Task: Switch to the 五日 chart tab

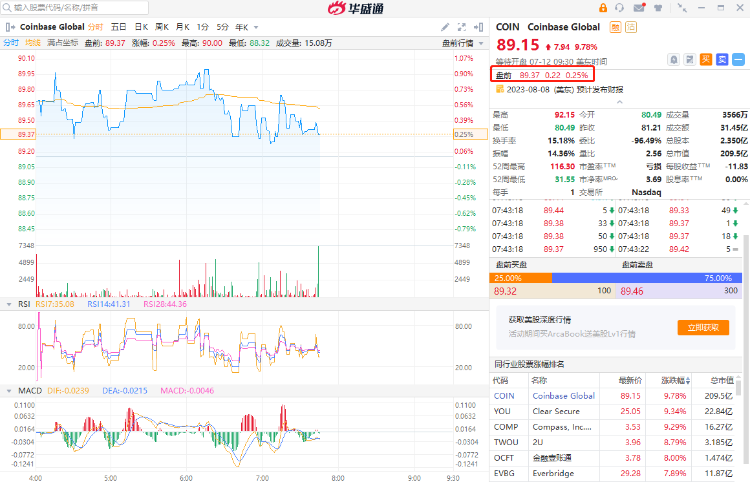Action: click(119, 27)
